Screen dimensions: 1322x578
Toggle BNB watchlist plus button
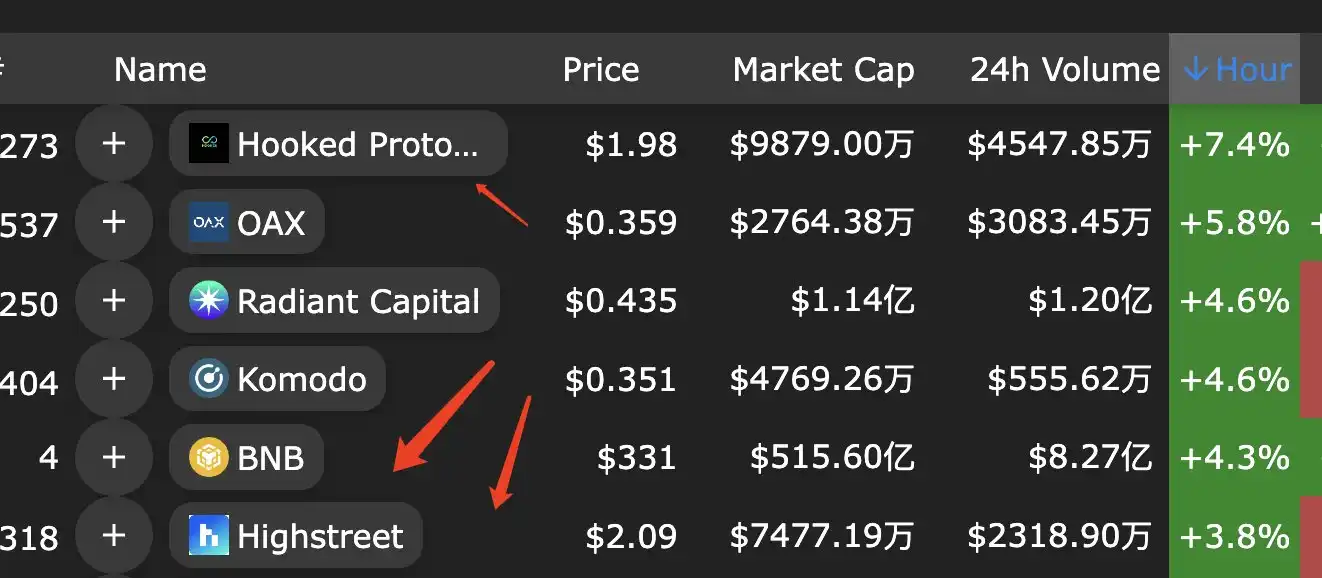tap(114, 458)
